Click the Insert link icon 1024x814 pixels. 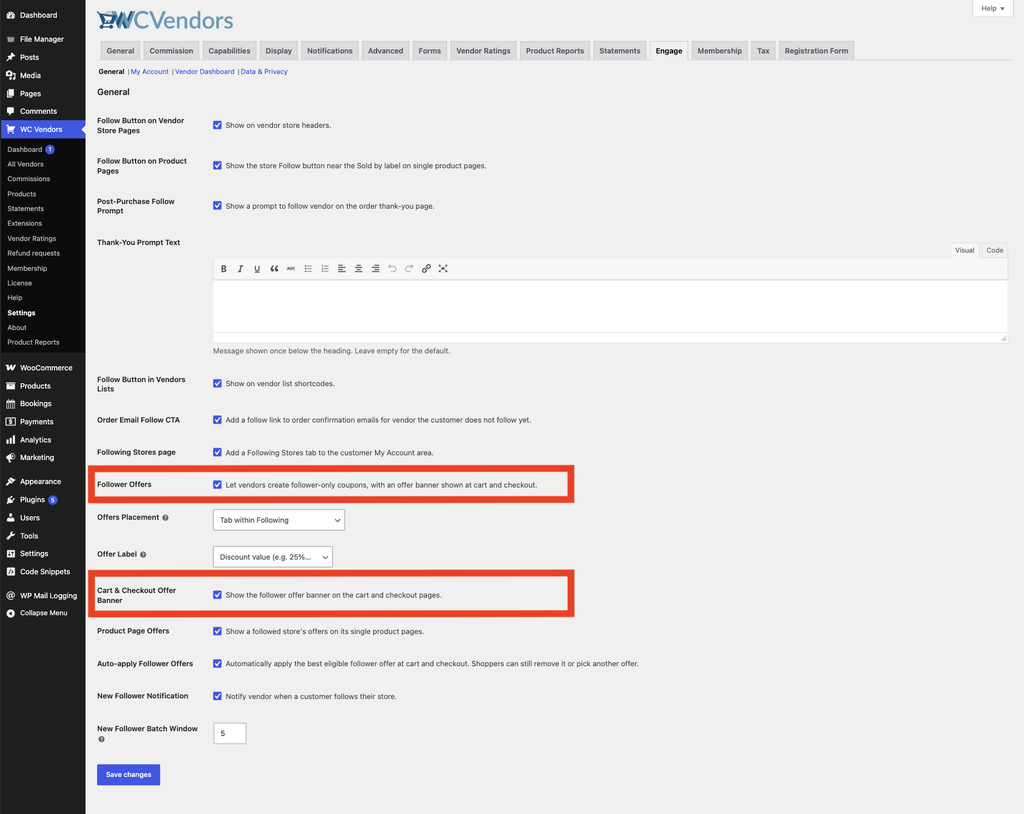point(426,269)
